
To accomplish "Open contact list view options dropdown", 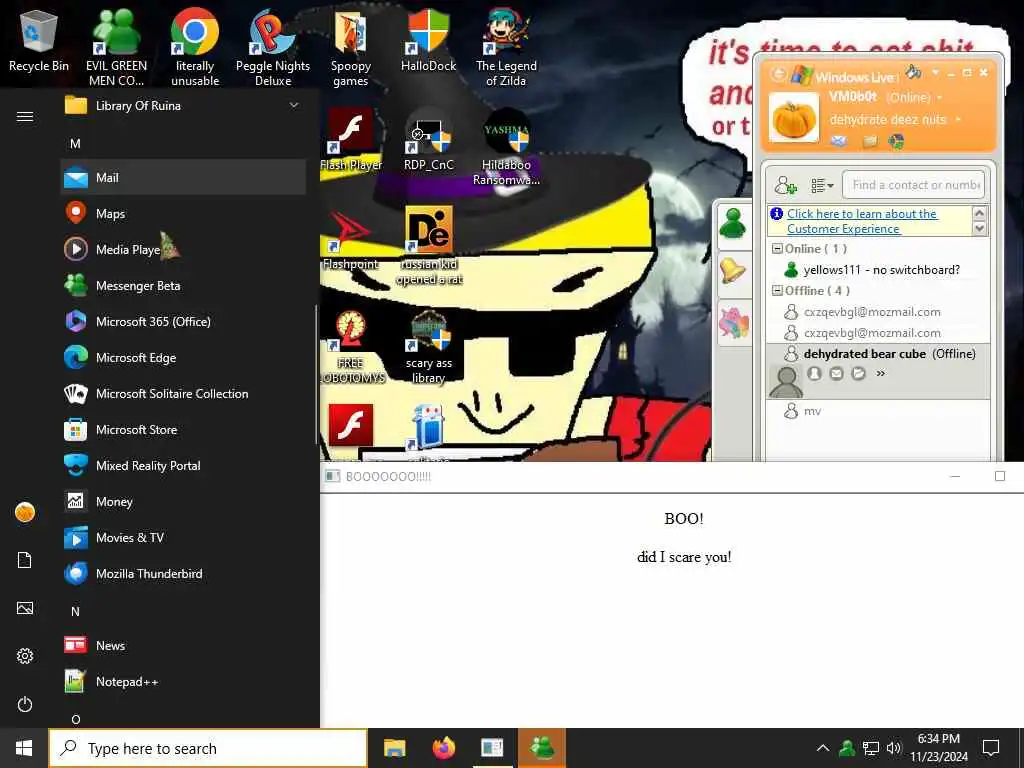I will pos(822,186).
